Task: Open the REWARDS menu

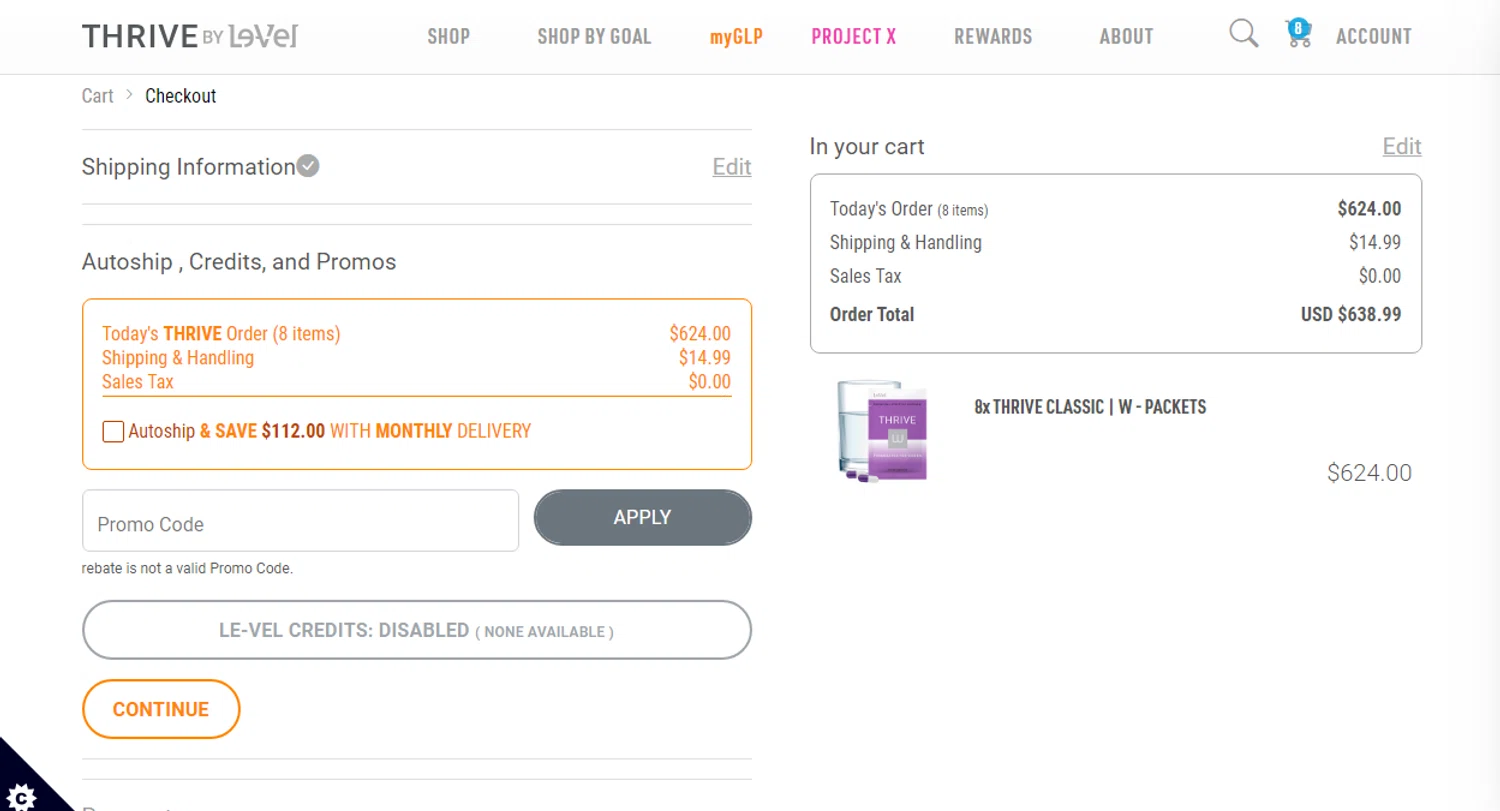Action: [993, 37]
